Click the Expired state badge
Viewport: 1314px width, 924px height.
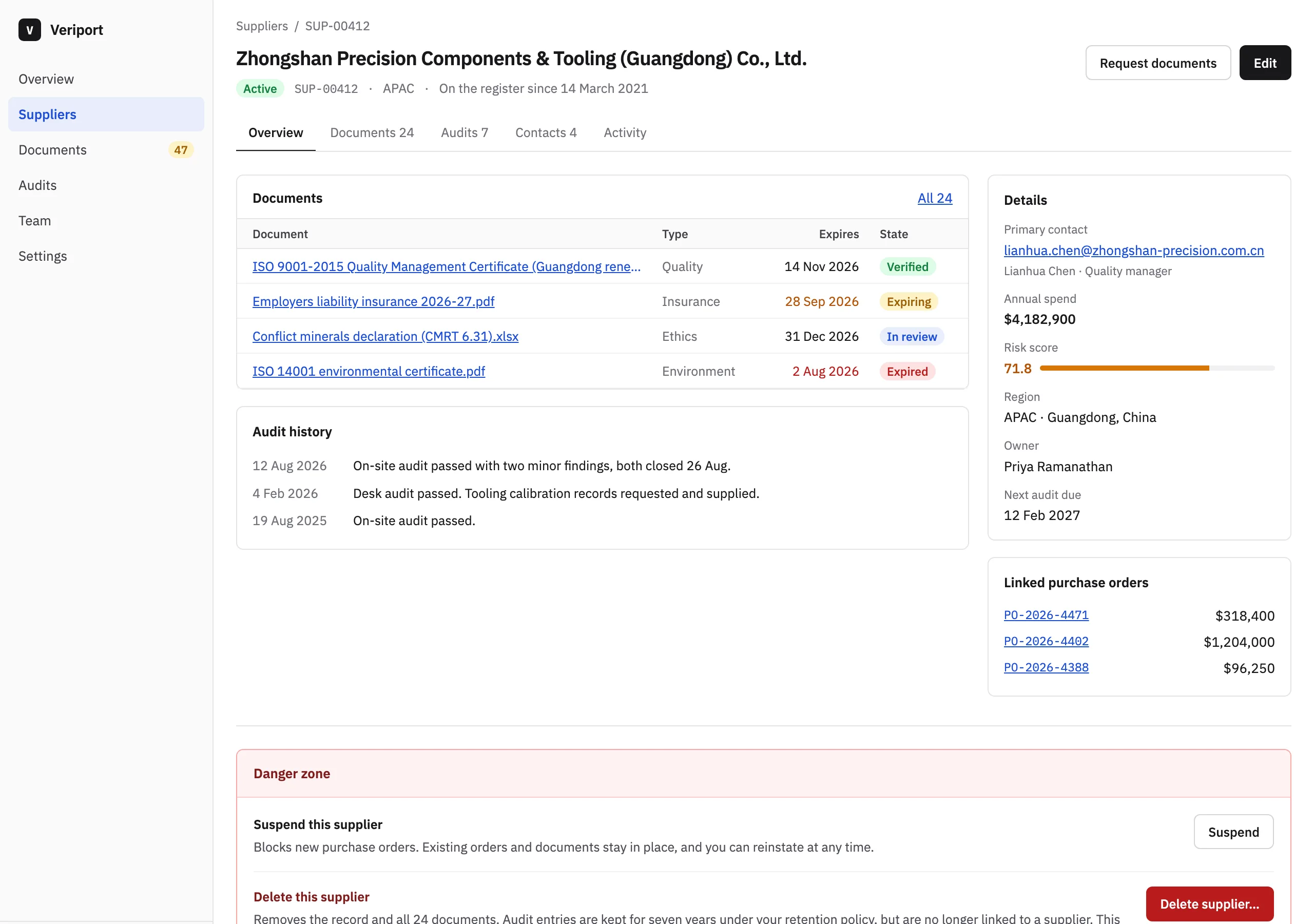click(907, 372)
